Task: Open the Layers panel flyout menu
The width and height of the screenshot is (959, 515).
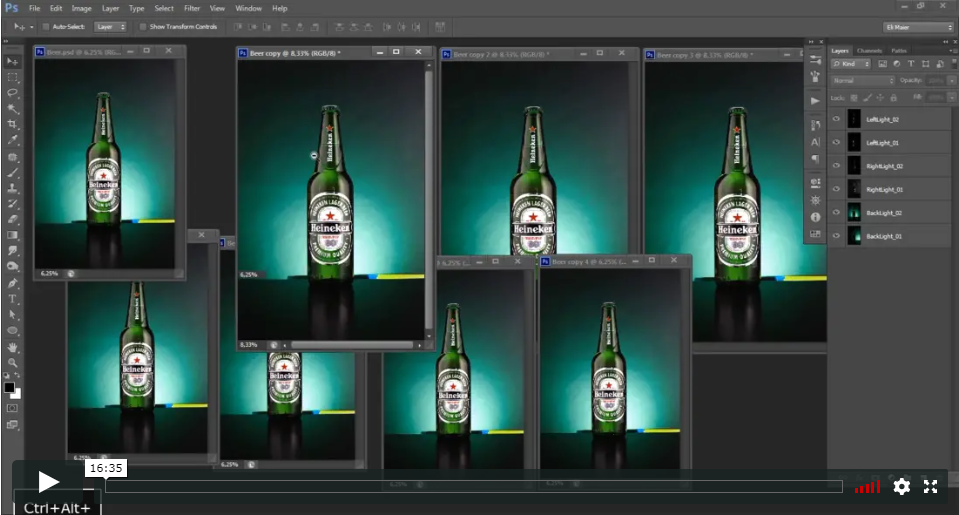Action: click(952, 51)
